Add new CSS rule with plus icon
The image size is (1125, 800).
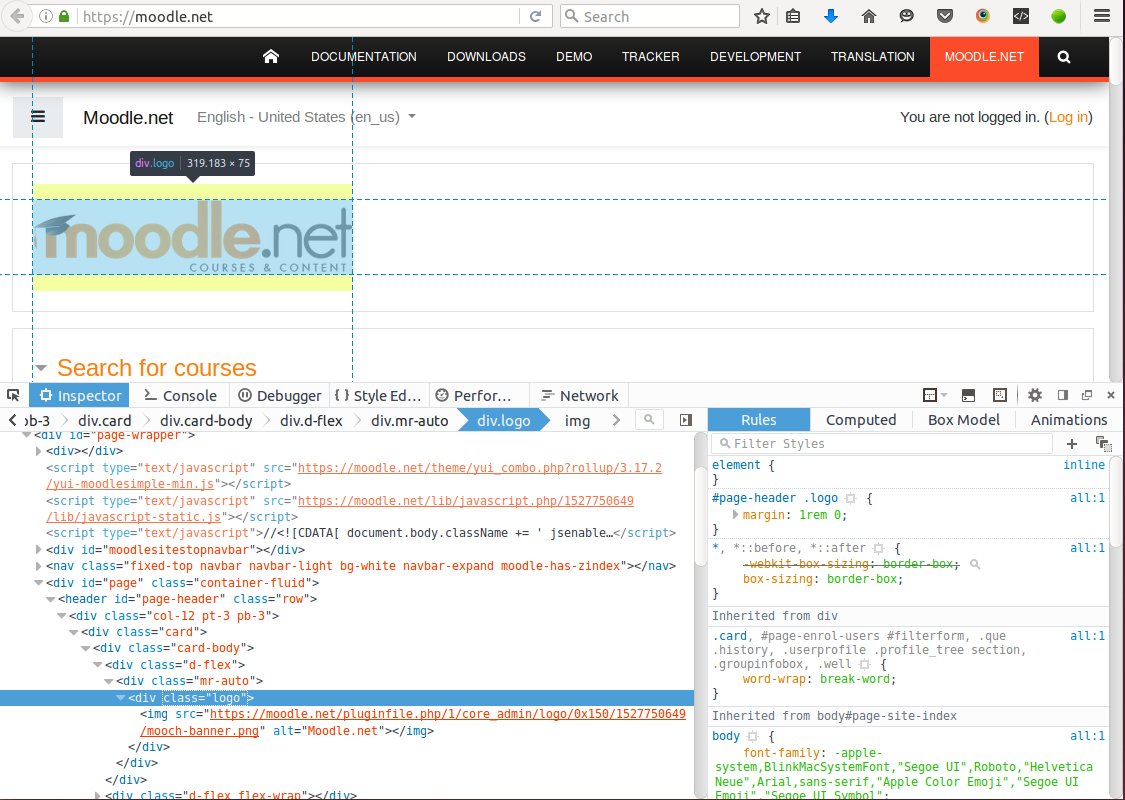point(1072,443)
